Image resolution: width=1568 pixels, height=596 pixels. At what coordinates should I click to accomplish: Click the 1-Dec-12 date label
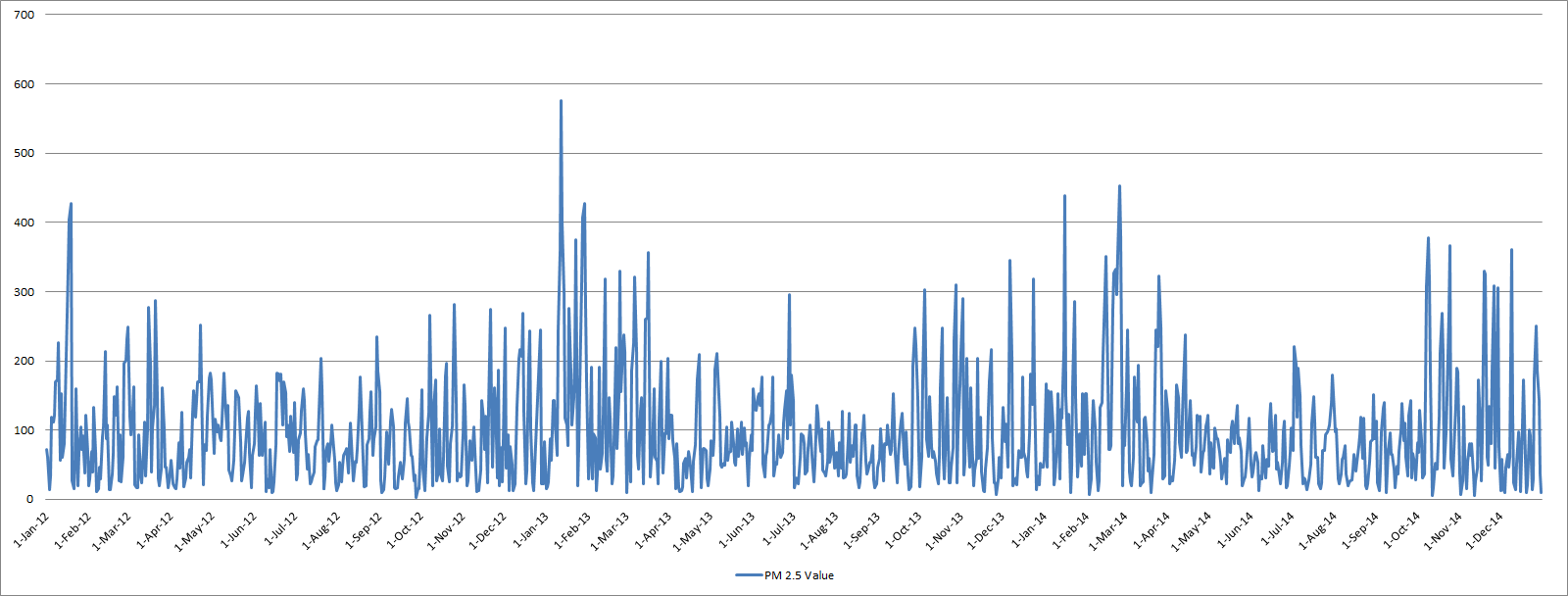coord(488,529)
